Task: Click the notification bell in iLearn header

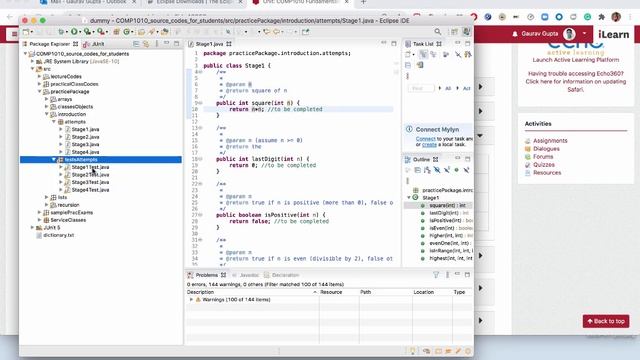Action: click(x=515, y=34)
